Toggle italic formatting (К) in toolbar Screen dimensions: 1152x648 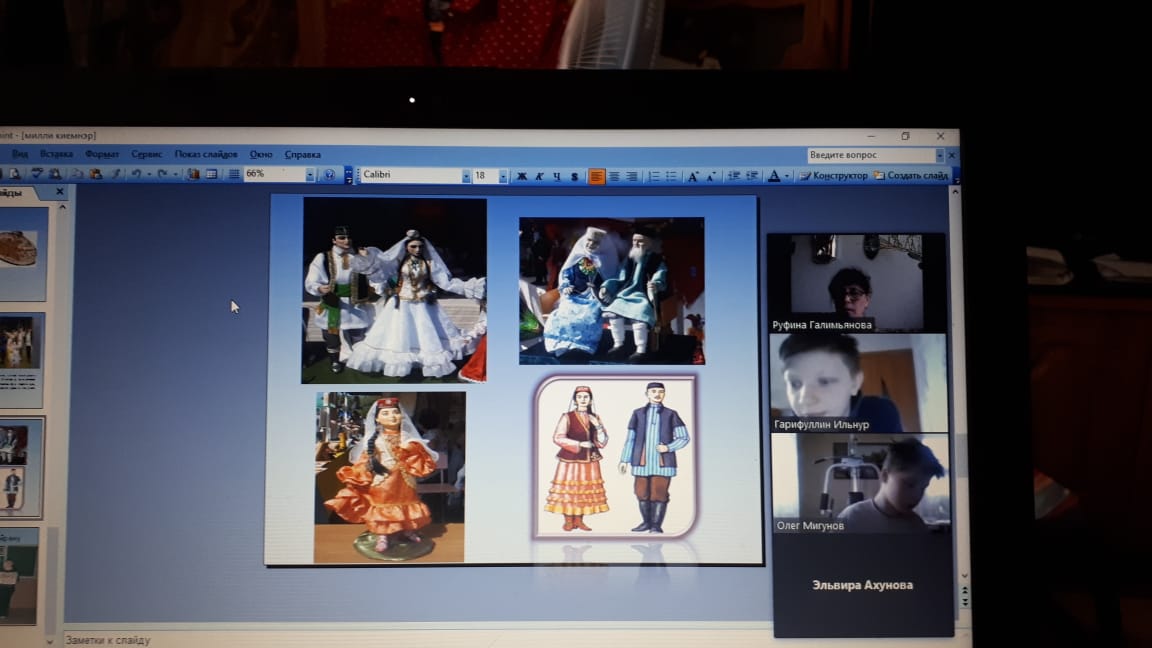[x=539, y=176]
